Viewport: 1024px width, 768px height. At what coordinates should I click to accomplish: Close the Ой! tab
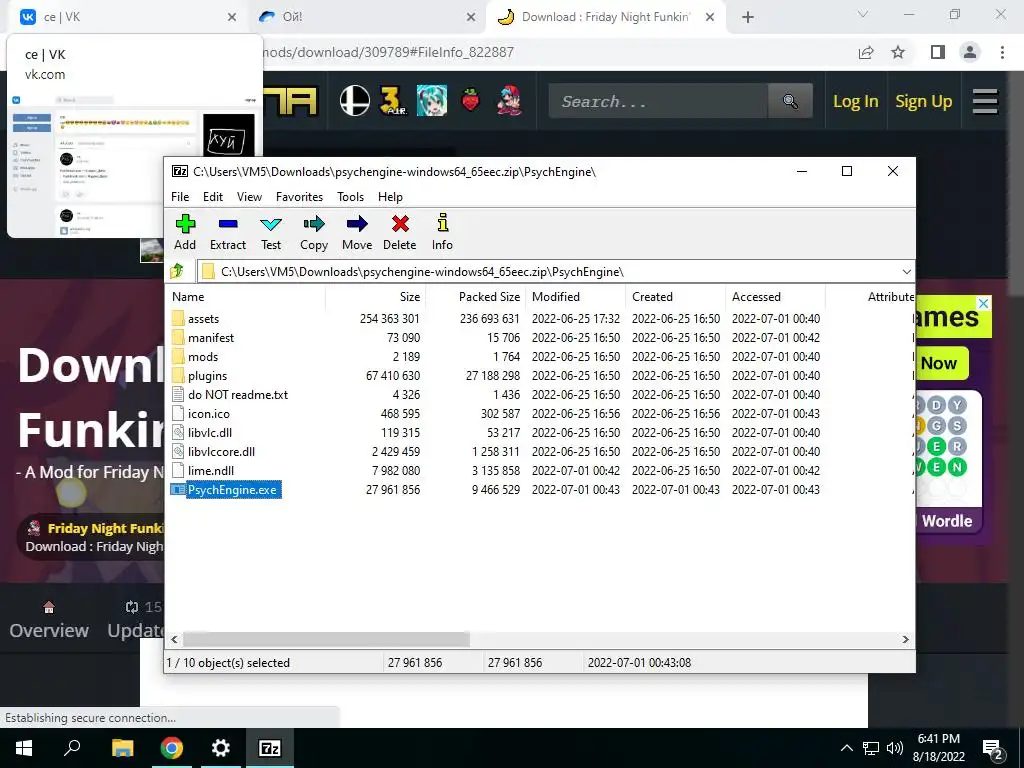pyautogui.click(x=471, y=18)
